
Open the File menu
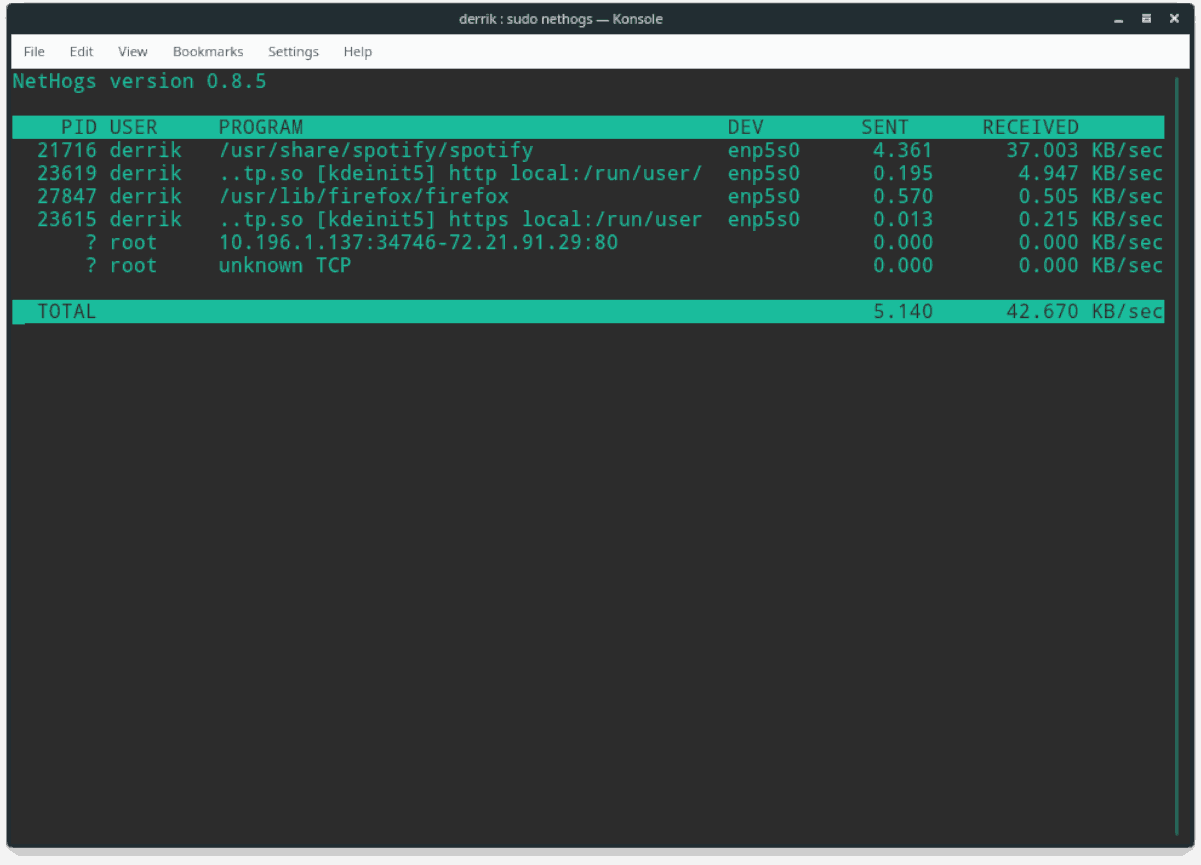[33, 51]
